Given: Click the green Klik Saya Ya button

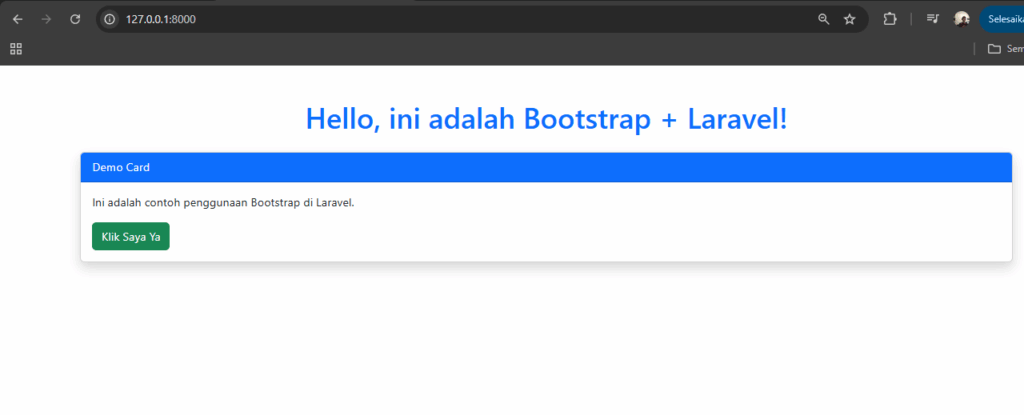Looking at the screenshot, I should pos(131,237).
